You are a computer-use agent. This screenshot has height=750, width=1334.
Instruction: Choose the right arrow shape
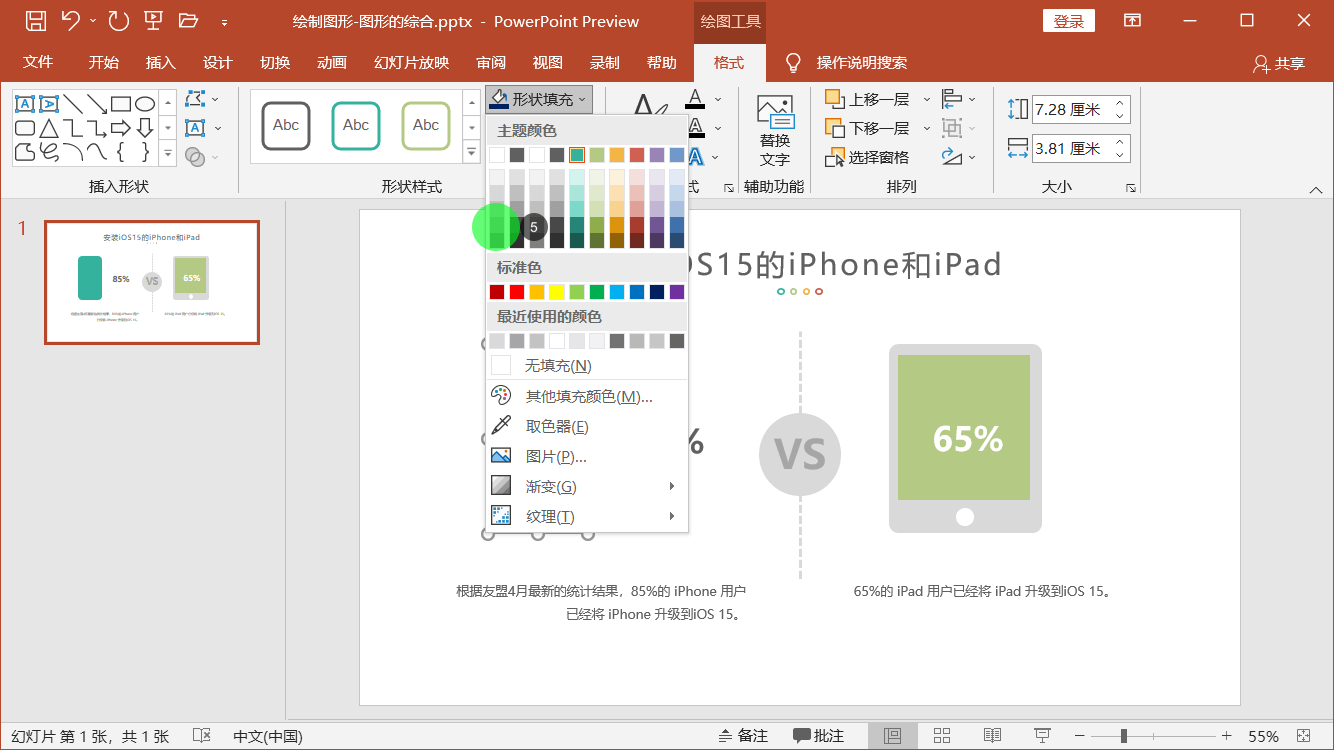(x=121, y=128)
